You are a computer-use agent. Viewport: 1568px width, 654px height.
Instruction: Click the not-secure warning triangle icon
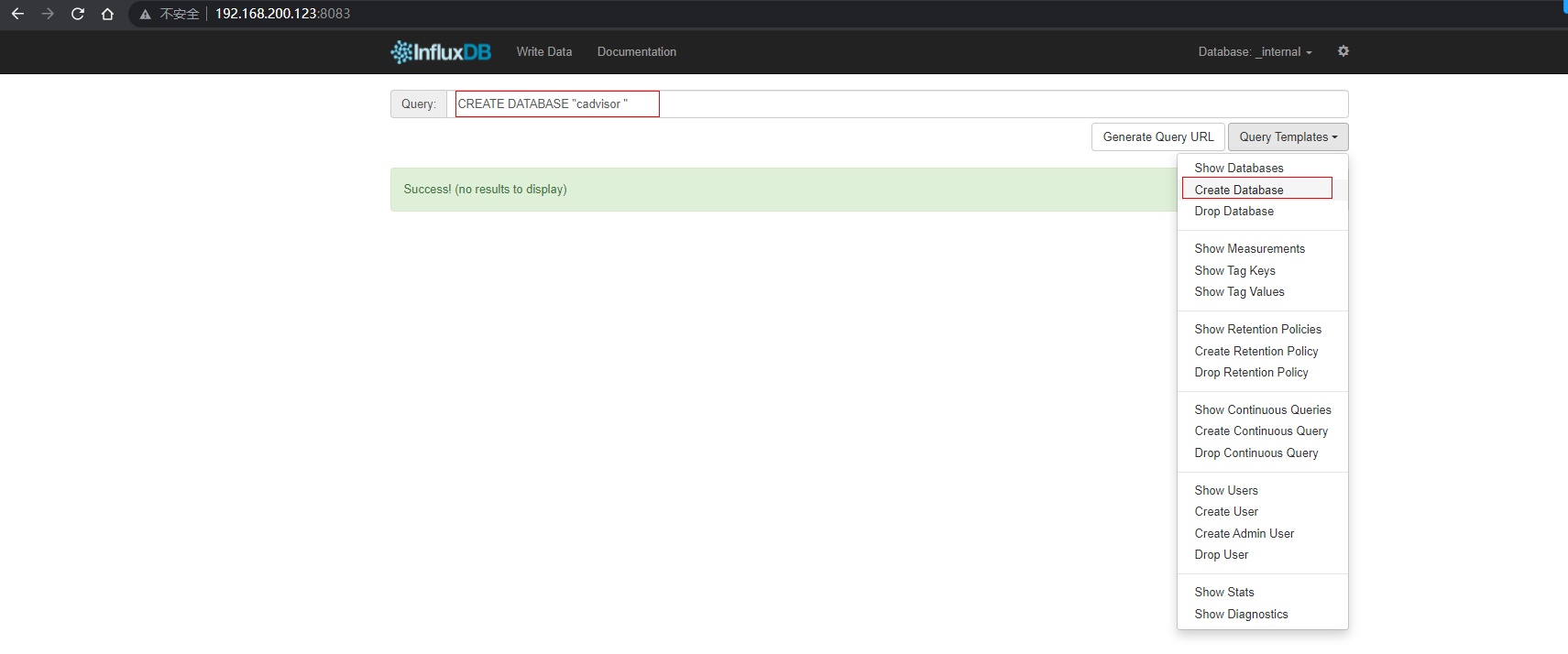click(x=145, y=14)
